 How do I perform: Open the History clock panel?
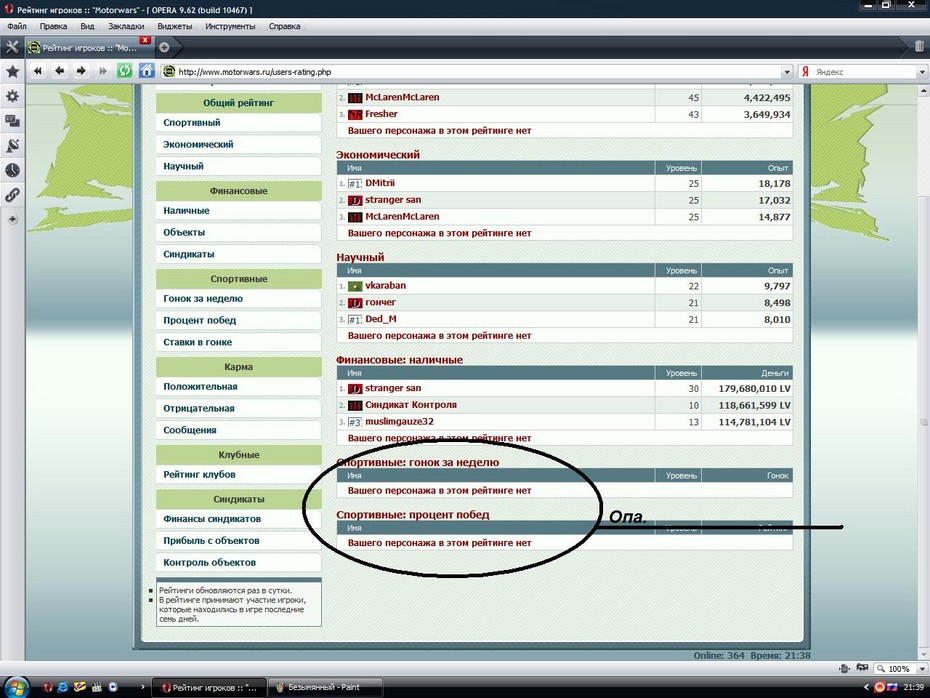pyautogui.click(x=12, y=170)
